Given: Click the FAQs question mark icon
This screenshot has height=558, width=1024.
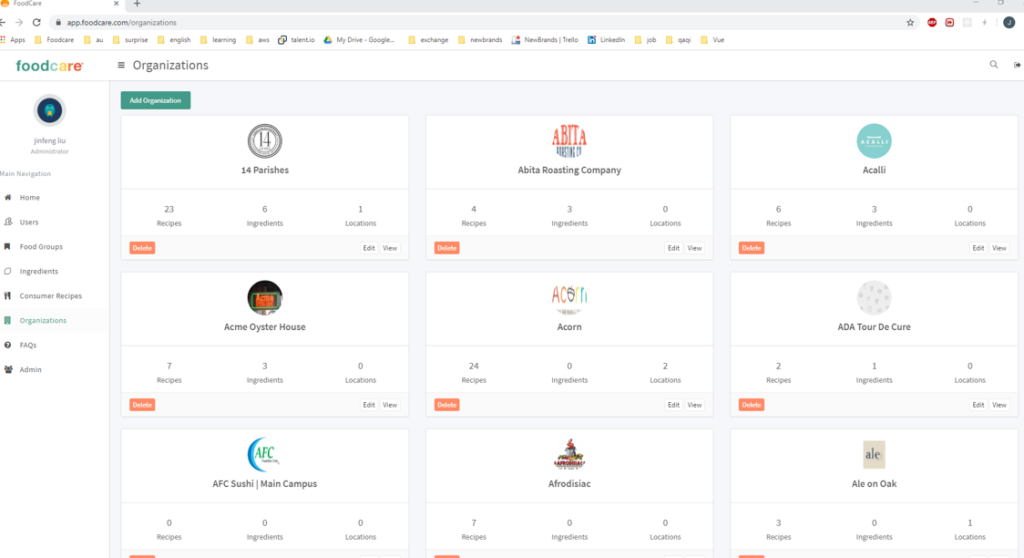Looking at the screenshot, I should click(x=8, y=345).
